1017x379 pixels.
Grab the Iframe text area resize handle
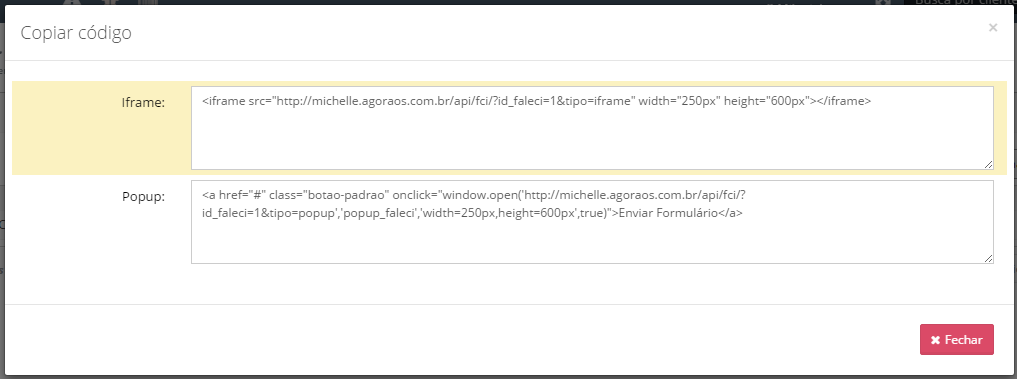tap(988, 165)
